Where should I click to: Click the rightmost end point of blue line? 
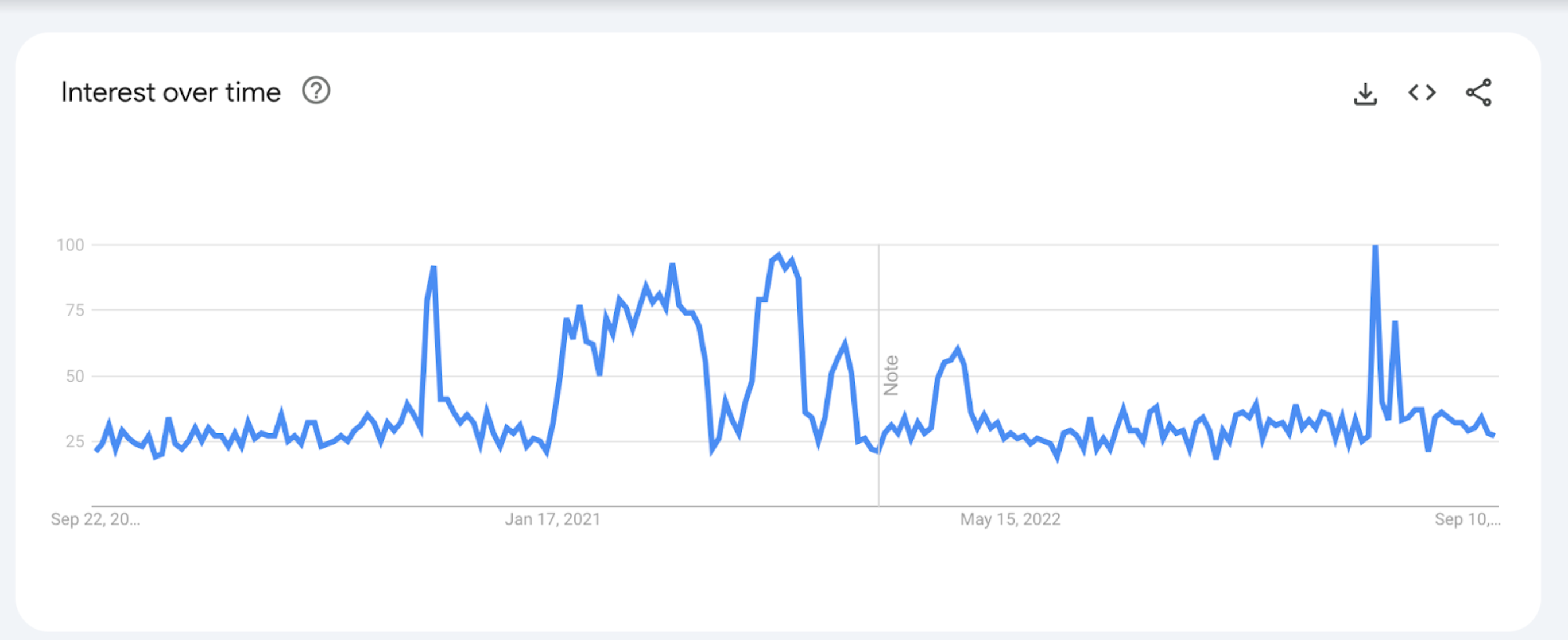(x=1494, y=435)
